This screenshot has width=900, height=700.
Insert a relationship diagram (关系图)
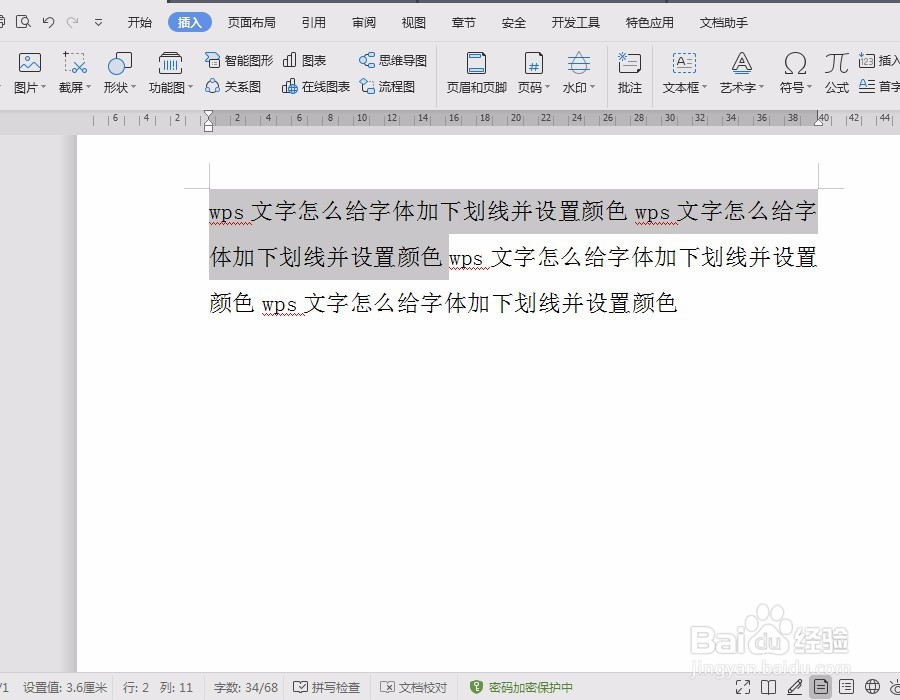point(233,87)
